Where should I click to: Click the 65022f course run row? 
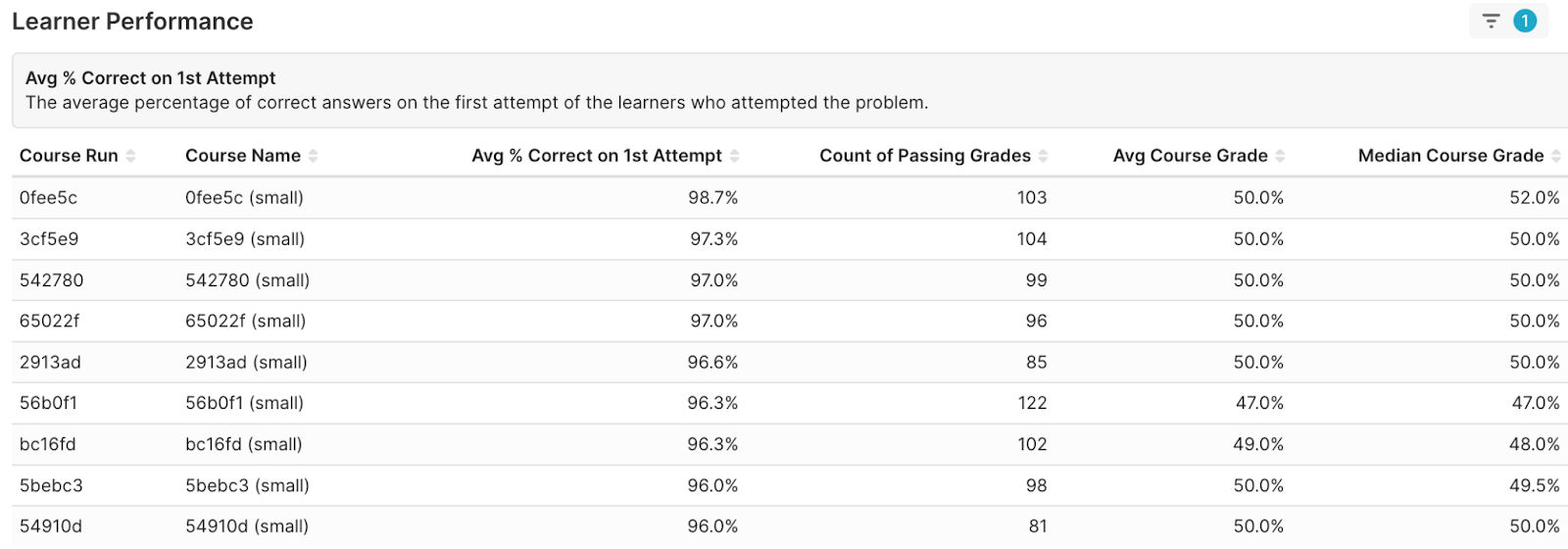coord(50,322)
